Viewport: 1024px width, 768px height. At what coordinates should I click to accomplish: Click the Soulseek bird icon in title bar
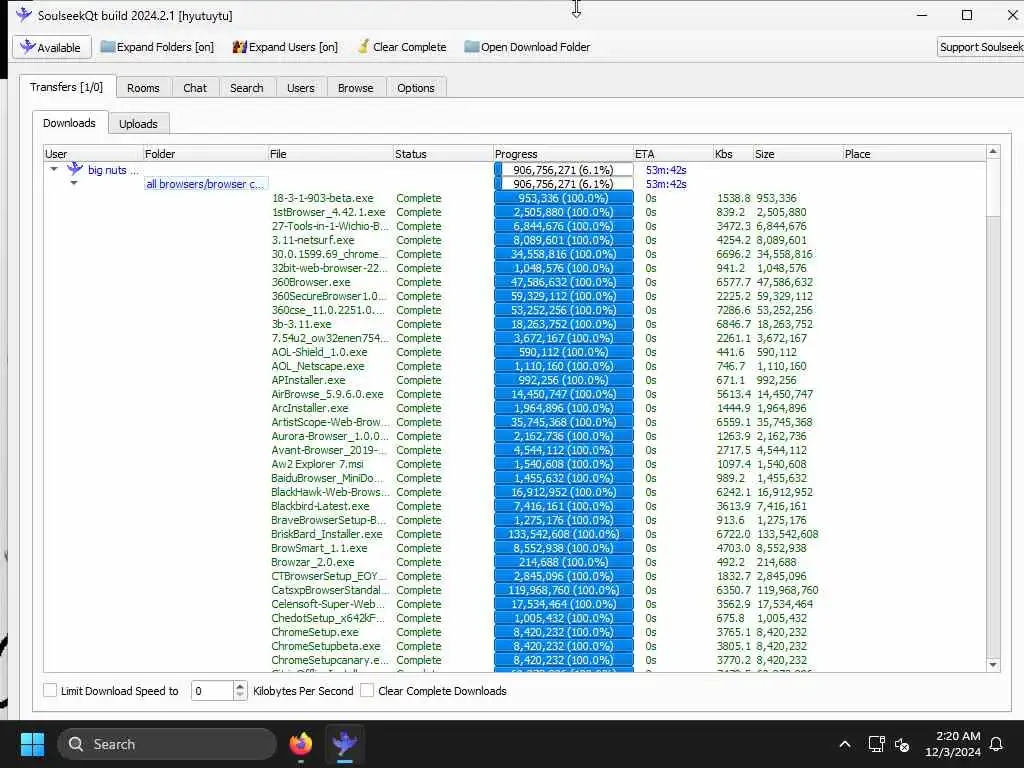(24, 14)
